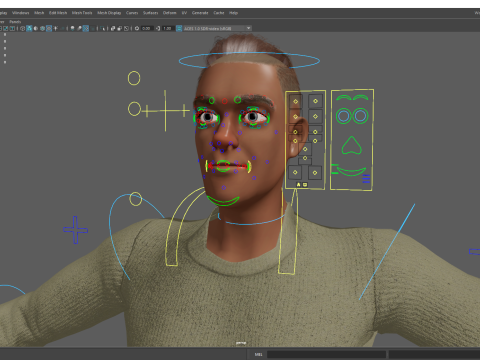Select the topmost yellow circle control
This screenshot has width=480, height=360.
[x=134, y=78]
